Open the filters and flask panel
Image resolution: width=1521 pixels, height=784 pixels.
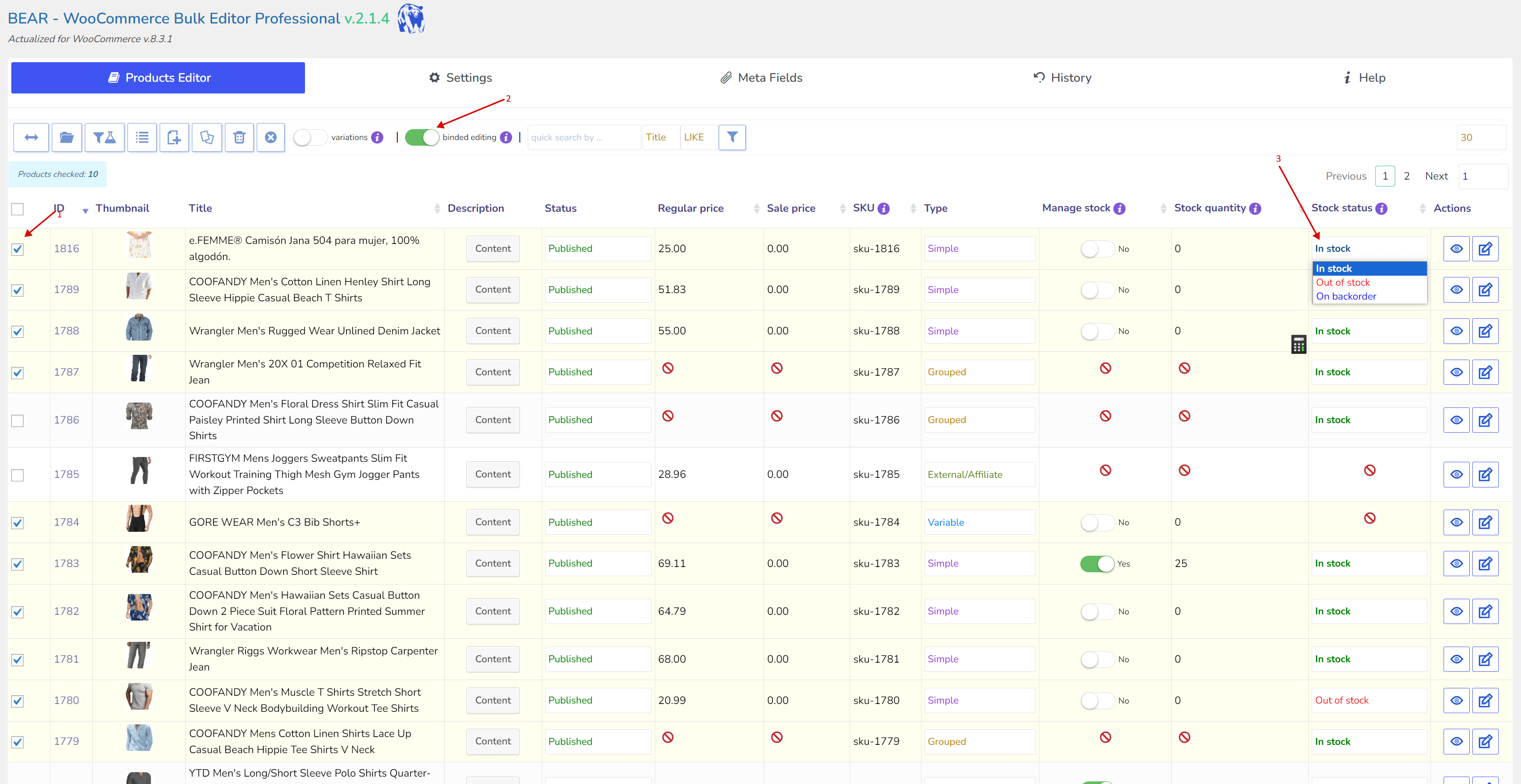click(x=104, y=137)
